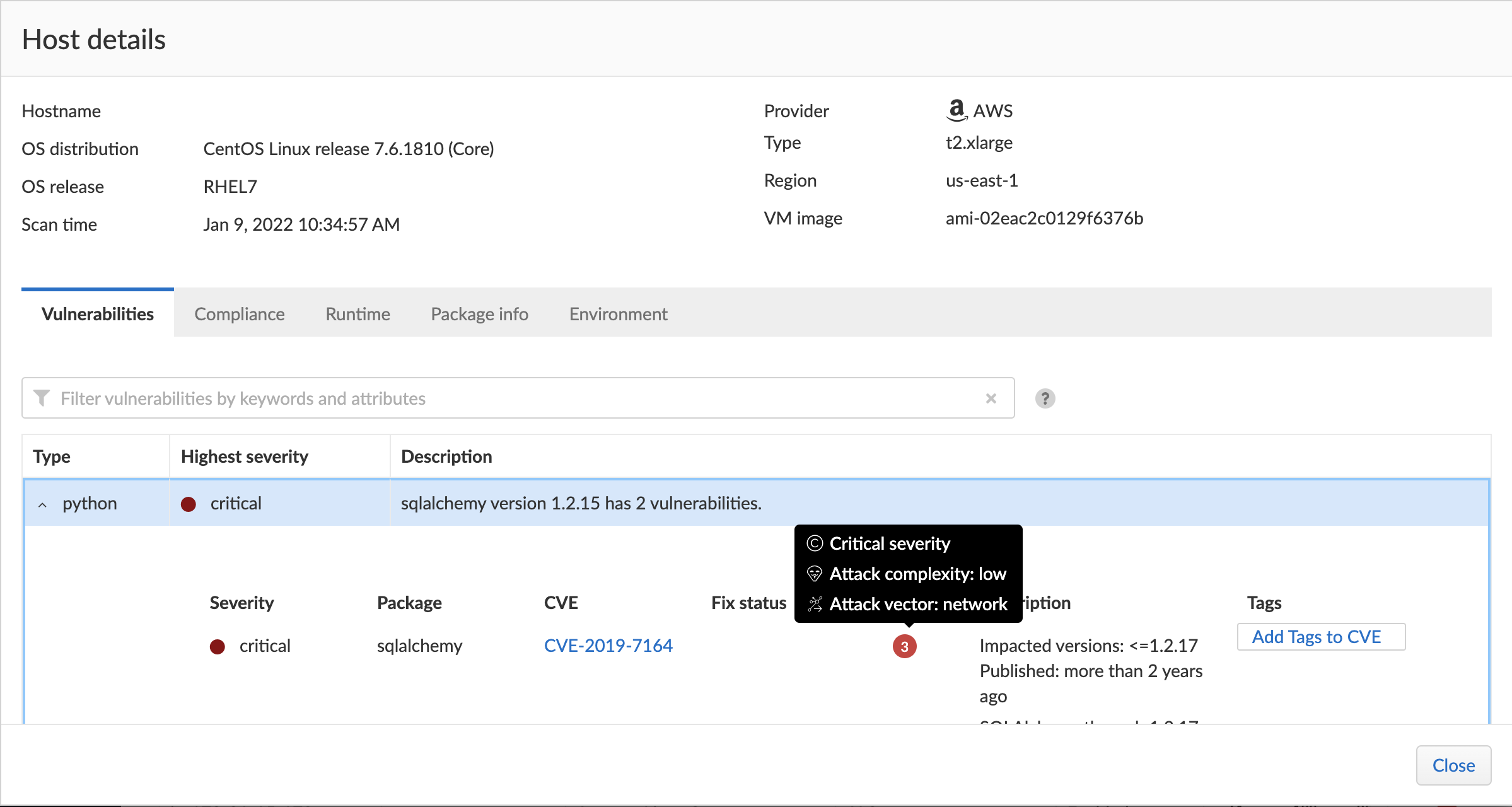Screen dimensions: 1512x807
Task: Click the scan time Jan 9, 2022 value
Action: pyautogui.click(x=301, y=224)
